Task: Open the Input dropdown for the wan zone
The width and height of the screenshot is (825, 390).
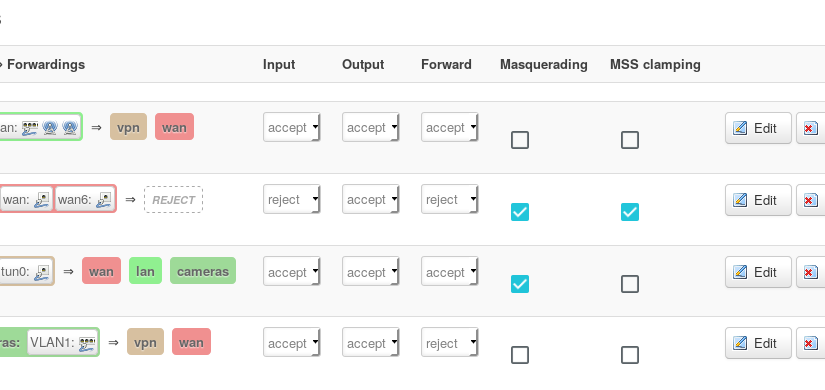Action: tap(292, 199)
